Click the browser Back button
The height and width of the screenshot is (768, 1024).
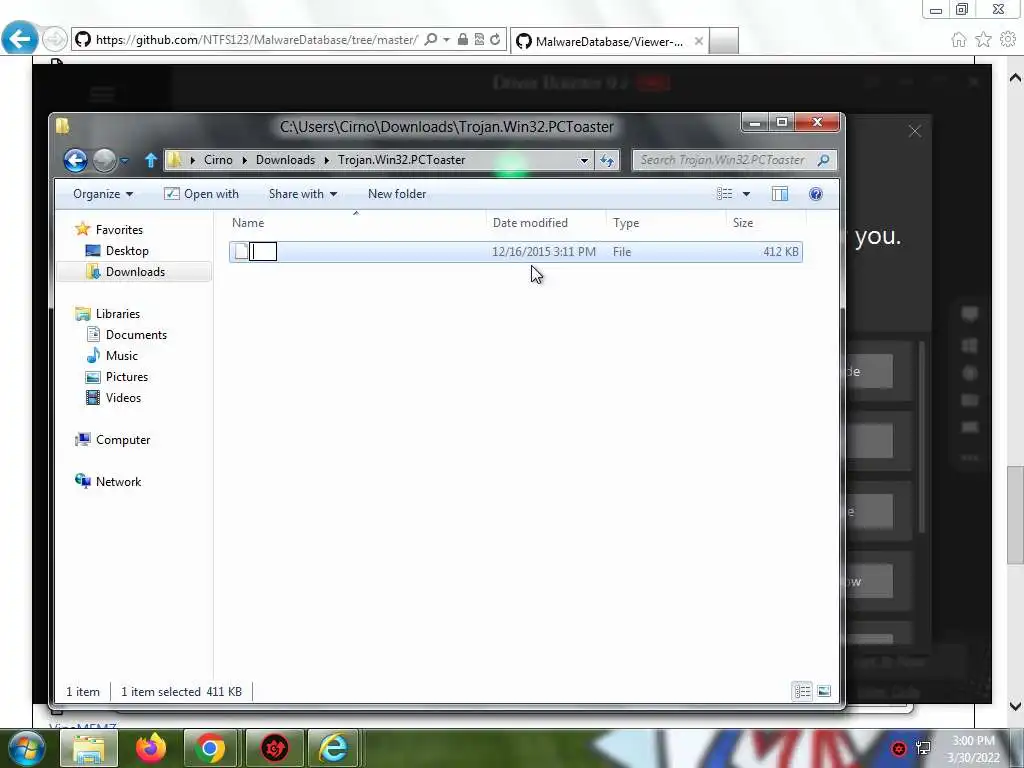coord(20,39)
